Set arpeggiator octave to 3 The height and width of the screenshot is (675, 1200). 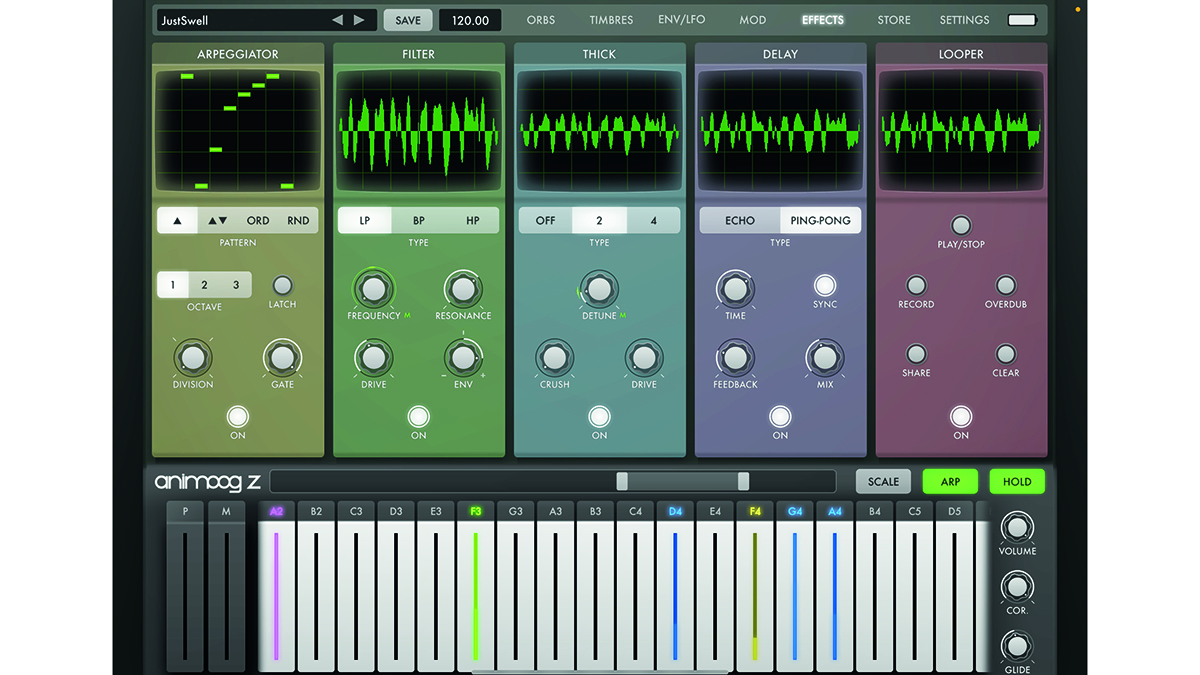(x=236, y=285)
